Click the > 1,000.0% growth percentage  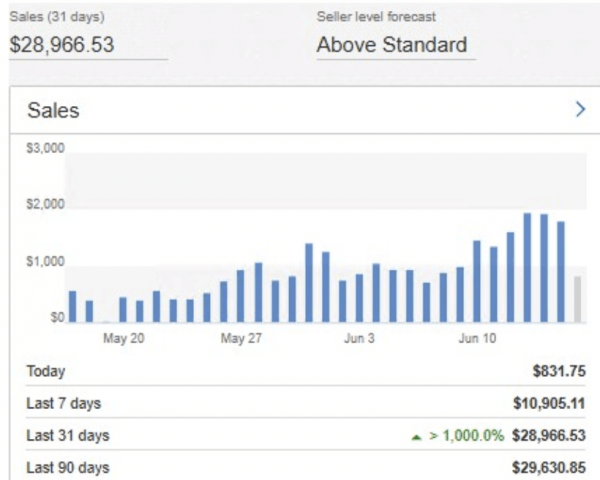click(465, 436)
